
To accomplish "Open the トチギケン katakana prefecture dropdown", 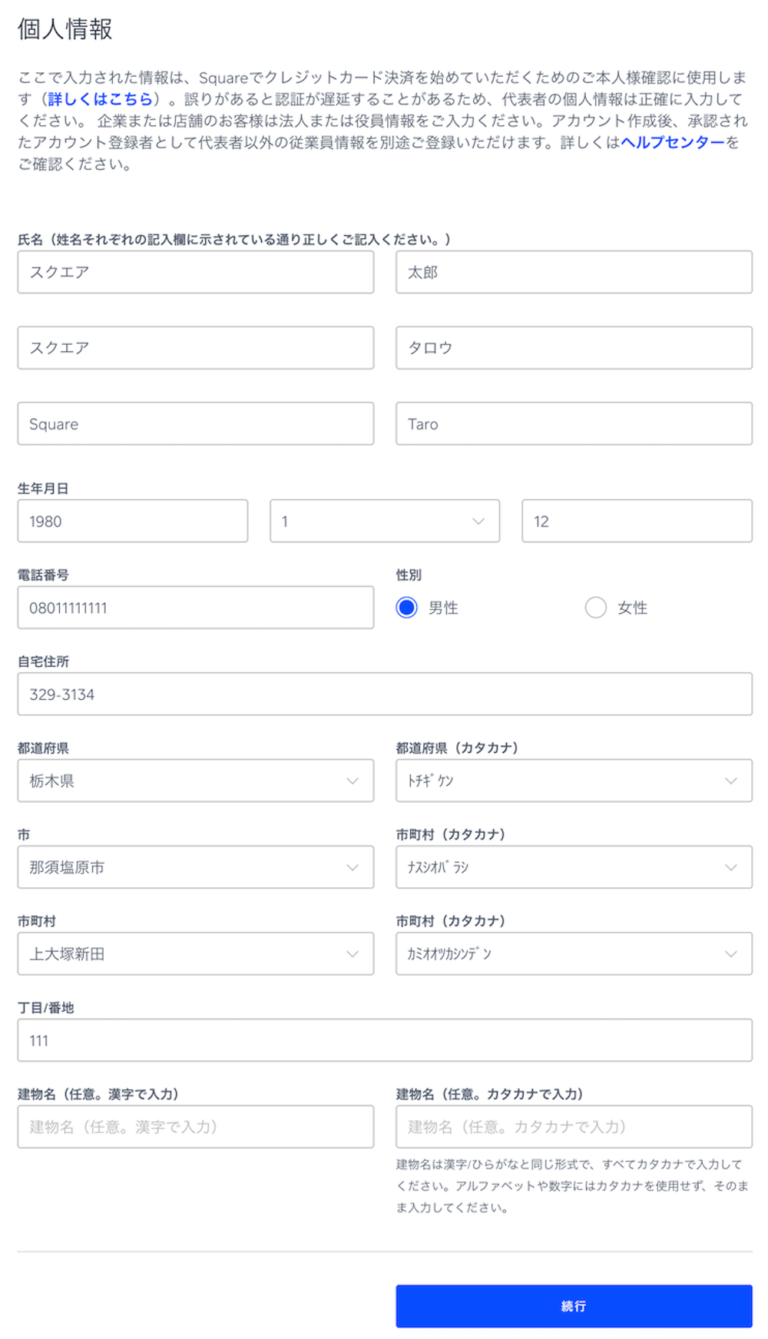I will click(573, 781).
